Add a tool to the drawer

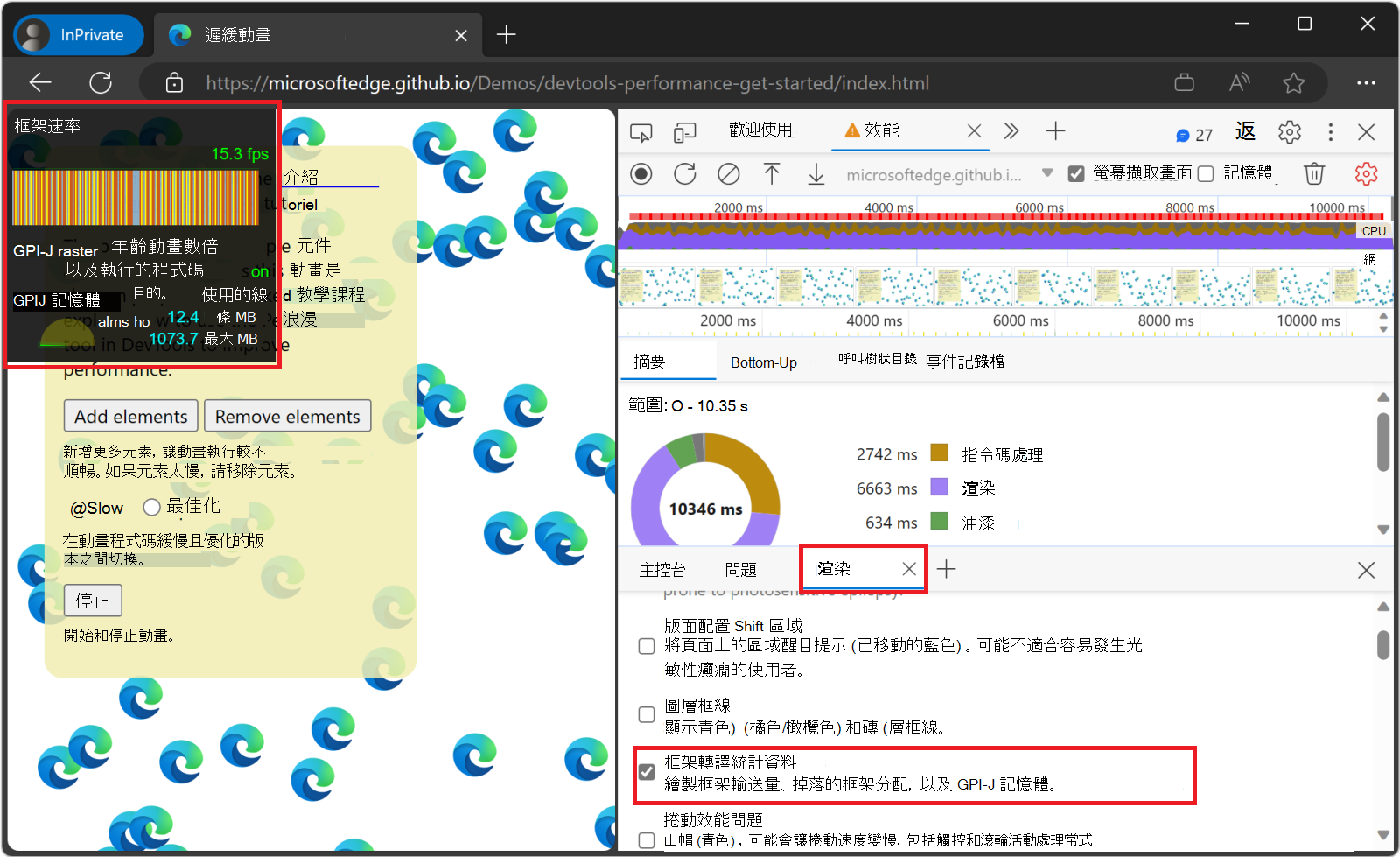946,569
